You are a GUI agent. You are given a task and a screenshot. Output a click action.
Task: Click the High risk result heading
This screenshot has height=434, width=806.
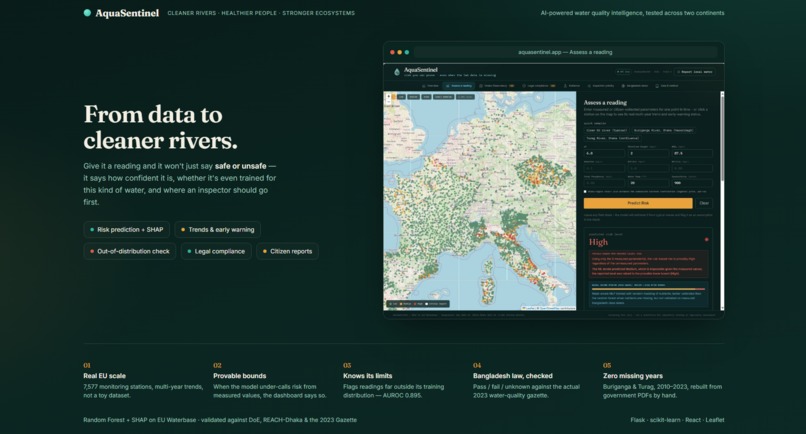coord(598,242)
